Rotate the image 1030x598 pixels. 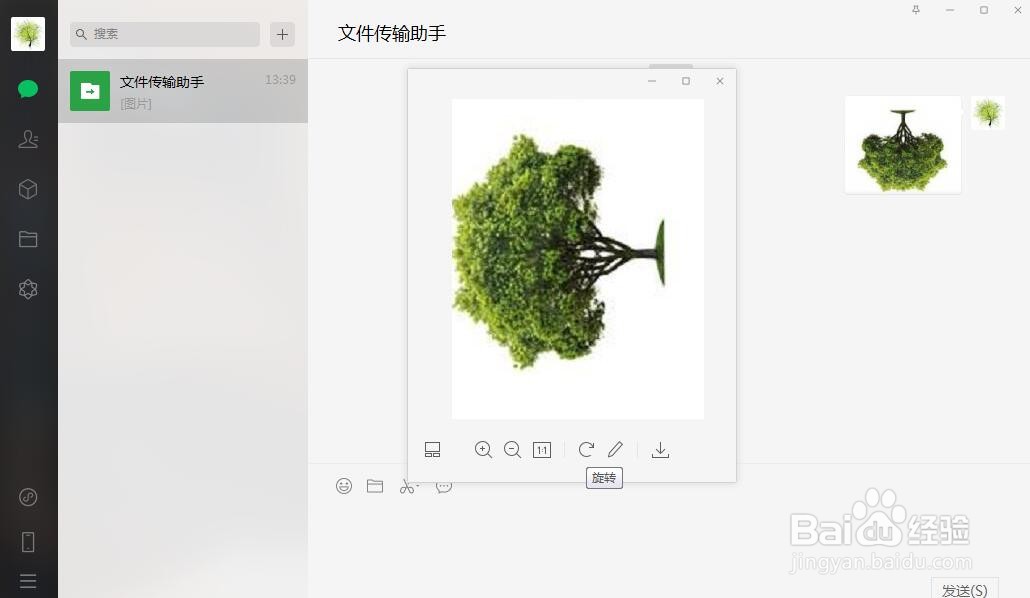(x=586, y=449)
